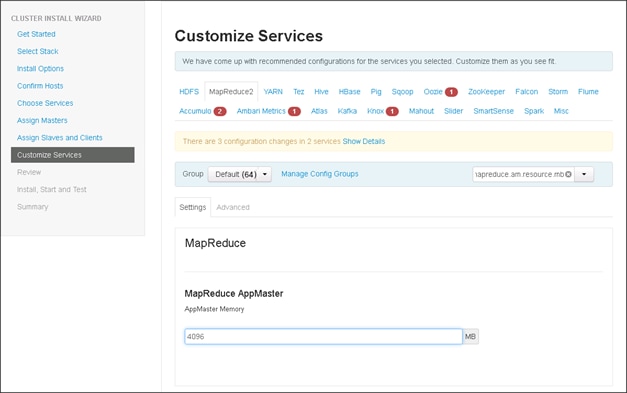Click the Accumulo badge showing 2
The height and width of the screenshot is (393, 627).
coord(220,111)
